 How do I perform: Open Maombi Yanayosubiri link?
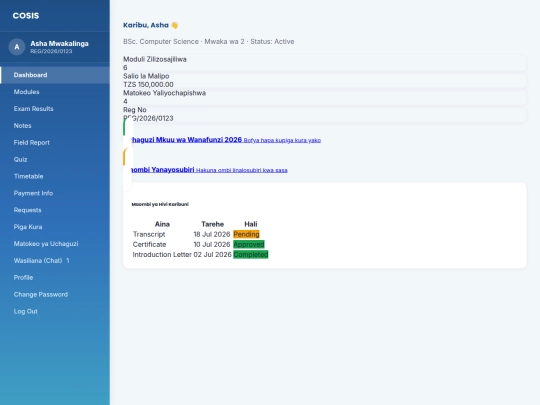point(162,169)
